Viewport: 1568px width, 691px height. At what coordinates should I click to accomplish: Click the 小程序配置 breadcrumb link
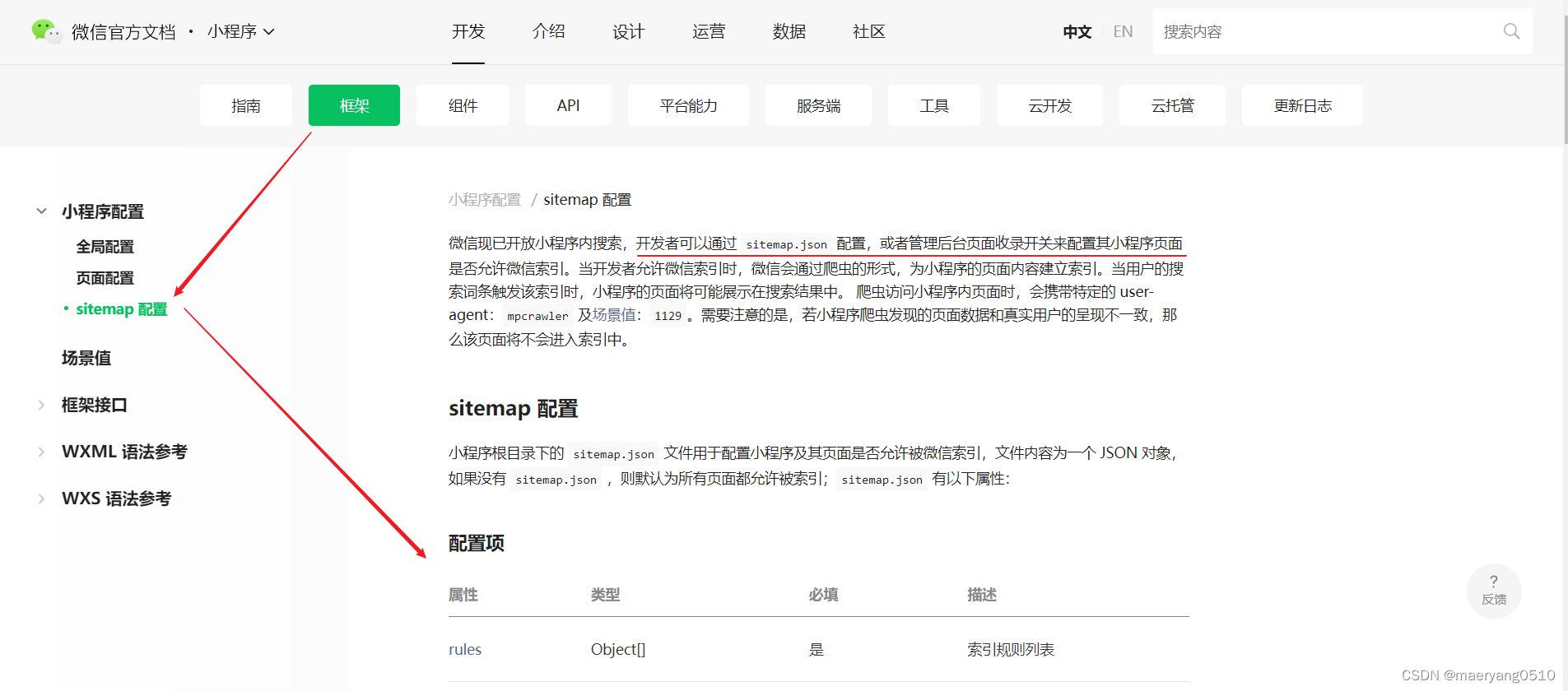485,200
